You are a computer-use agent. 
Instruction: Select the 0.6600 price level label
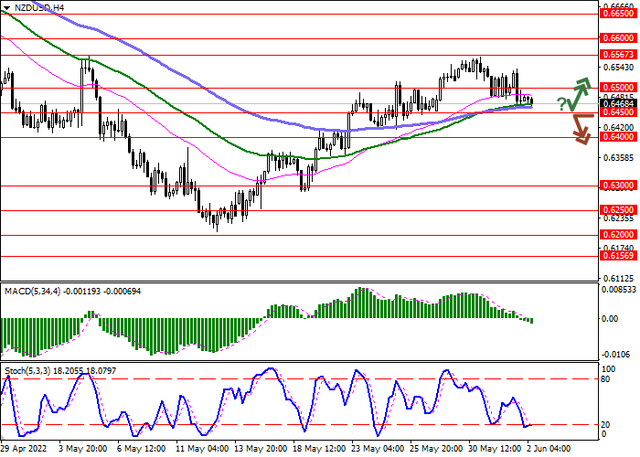[614, 37]
